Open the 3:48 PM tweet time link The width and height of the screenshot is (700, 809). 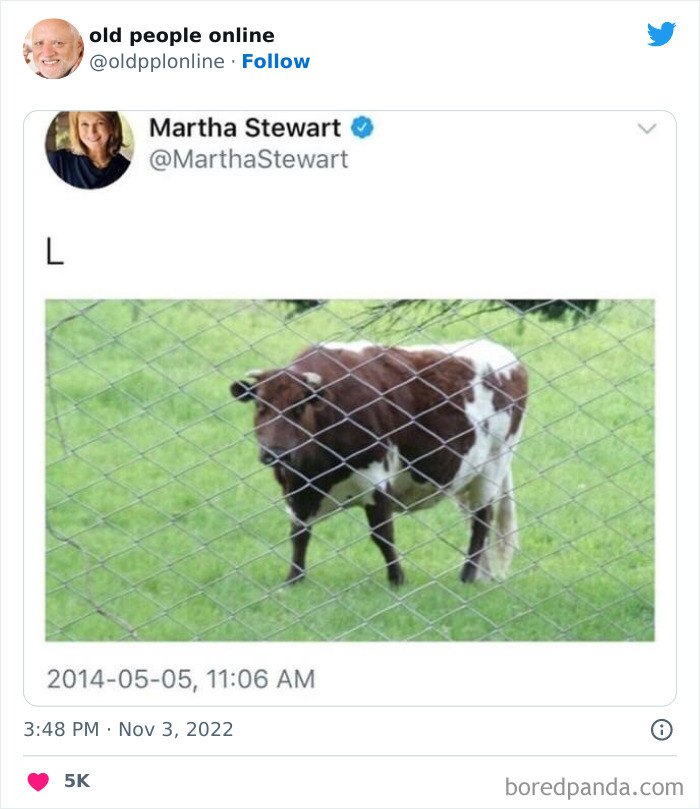[x=61, y=729]
